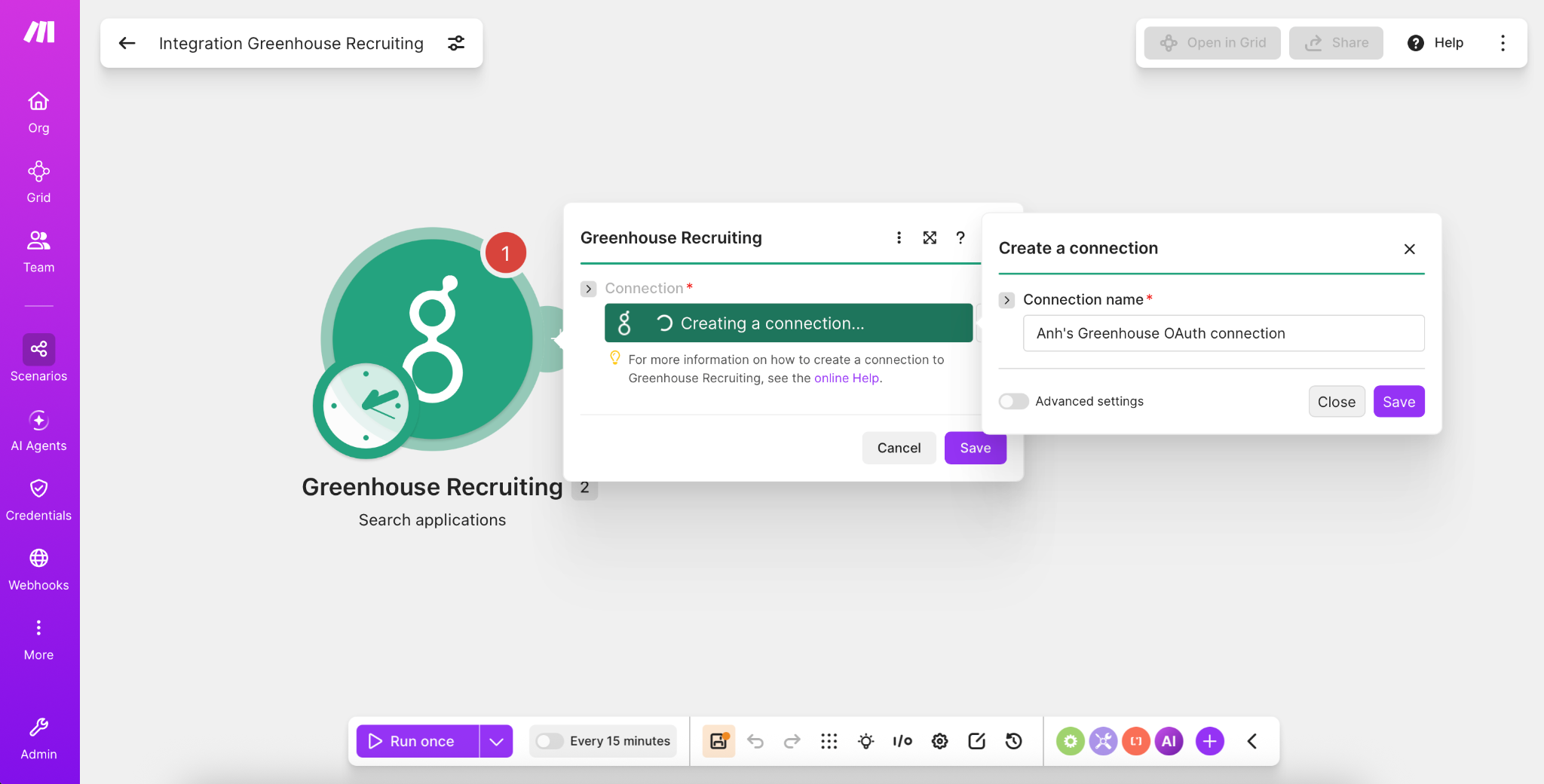Viewport: 1544px width, 784px height.
Task: Click the auto-align grid dots icon
Action: point(829,741)
